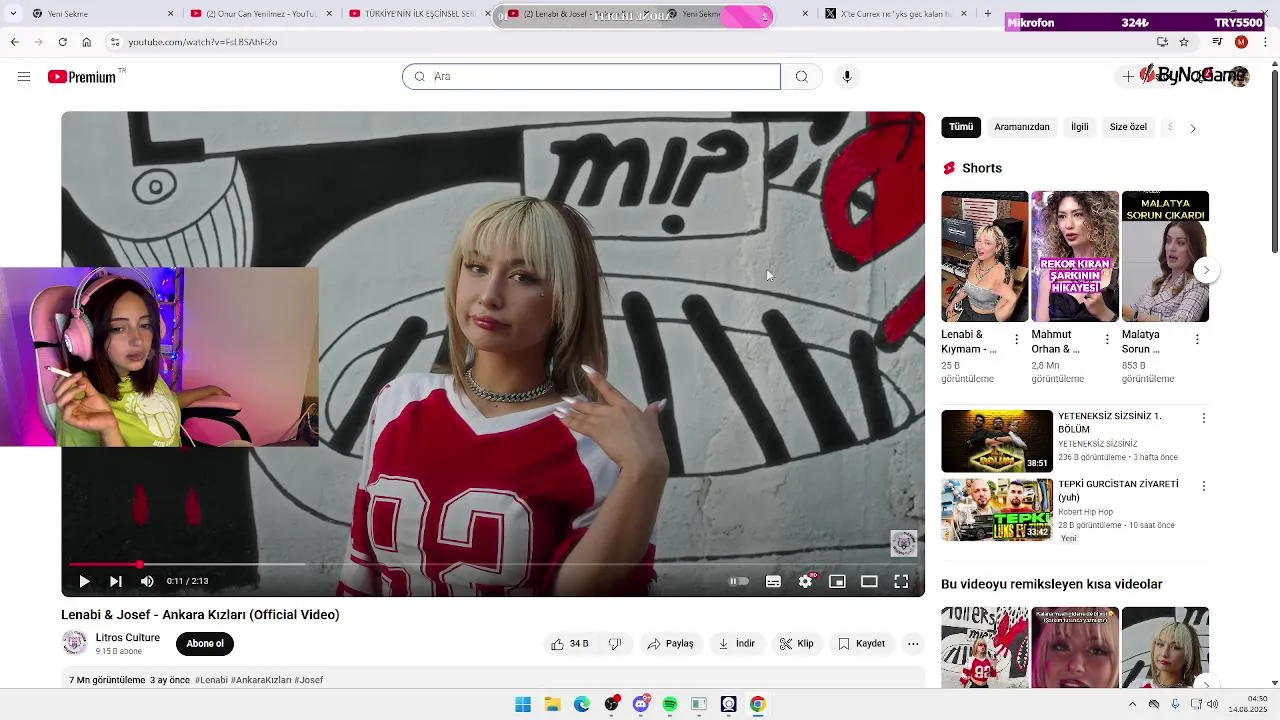Open Windows Start menu
Viewport: 1280px width, 720px height.
click(x=523, y=705)
